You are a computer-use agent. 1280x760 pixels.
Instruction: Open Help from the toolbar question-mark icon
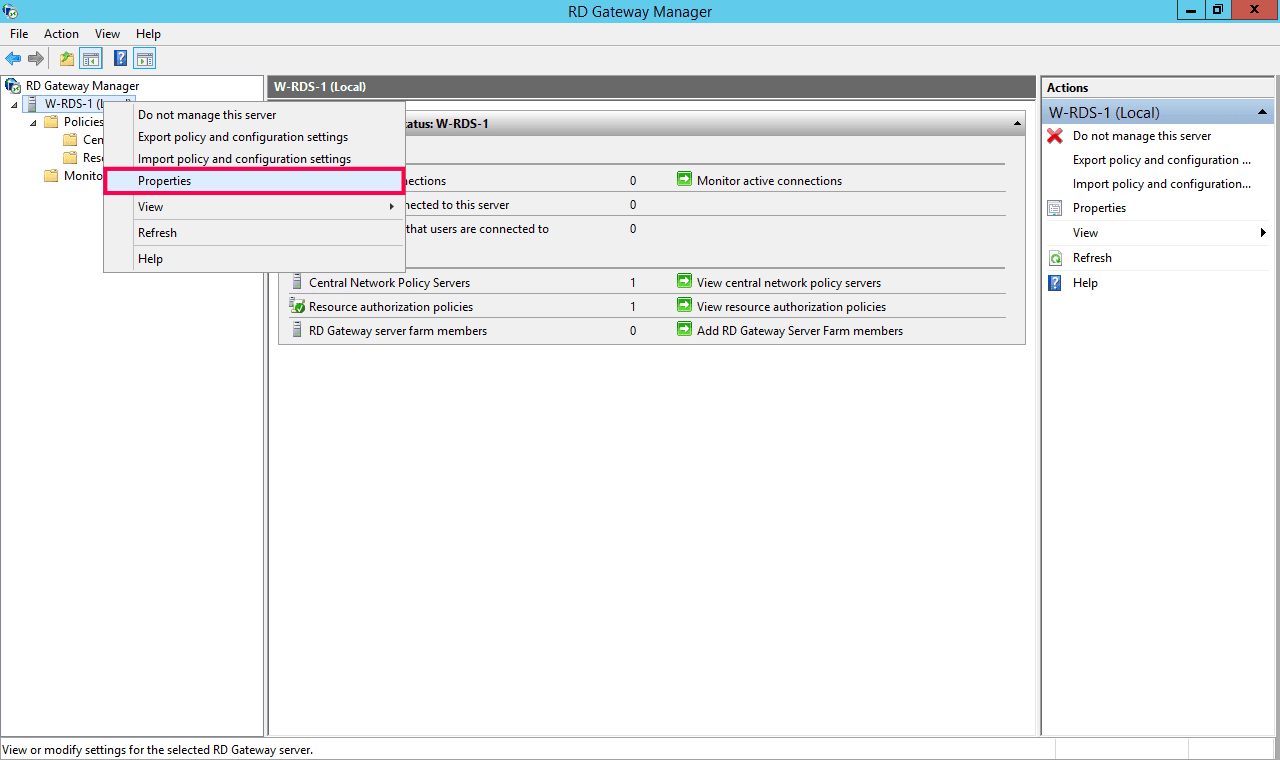(121, 59)
